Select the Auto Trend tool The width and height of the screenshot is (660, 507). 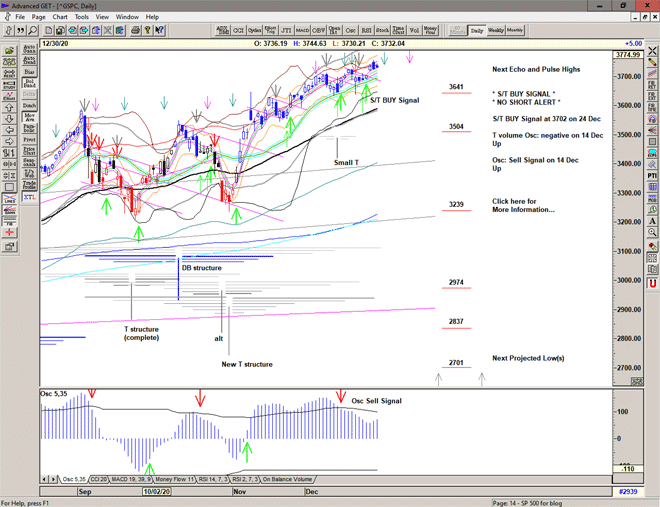tap(29, 60)
